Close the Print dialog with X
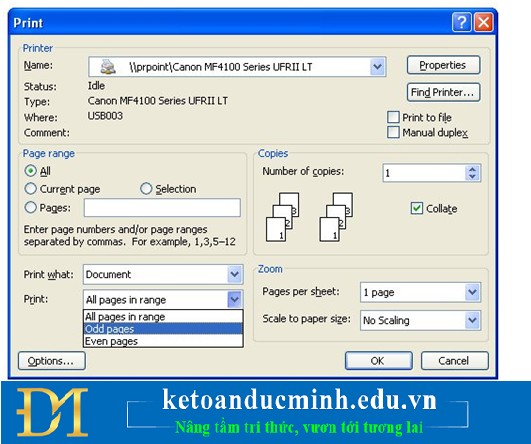Image resolution: width=531 pixels, height=444 pixels. click(483, 23)
